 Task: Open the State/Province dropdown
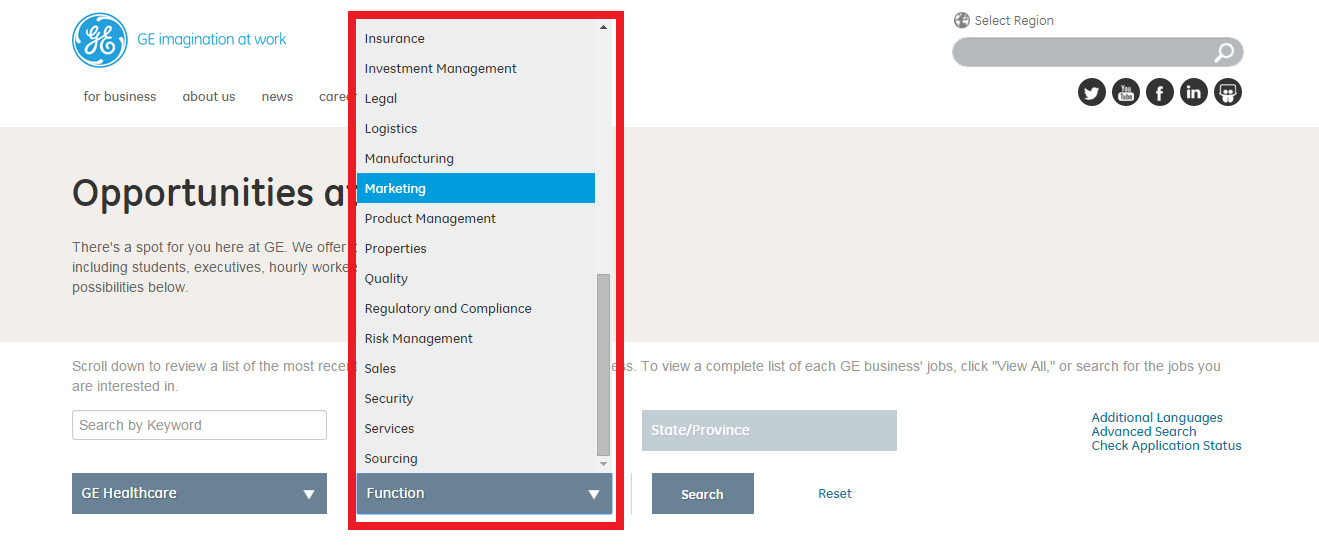(x=769, y=430)
